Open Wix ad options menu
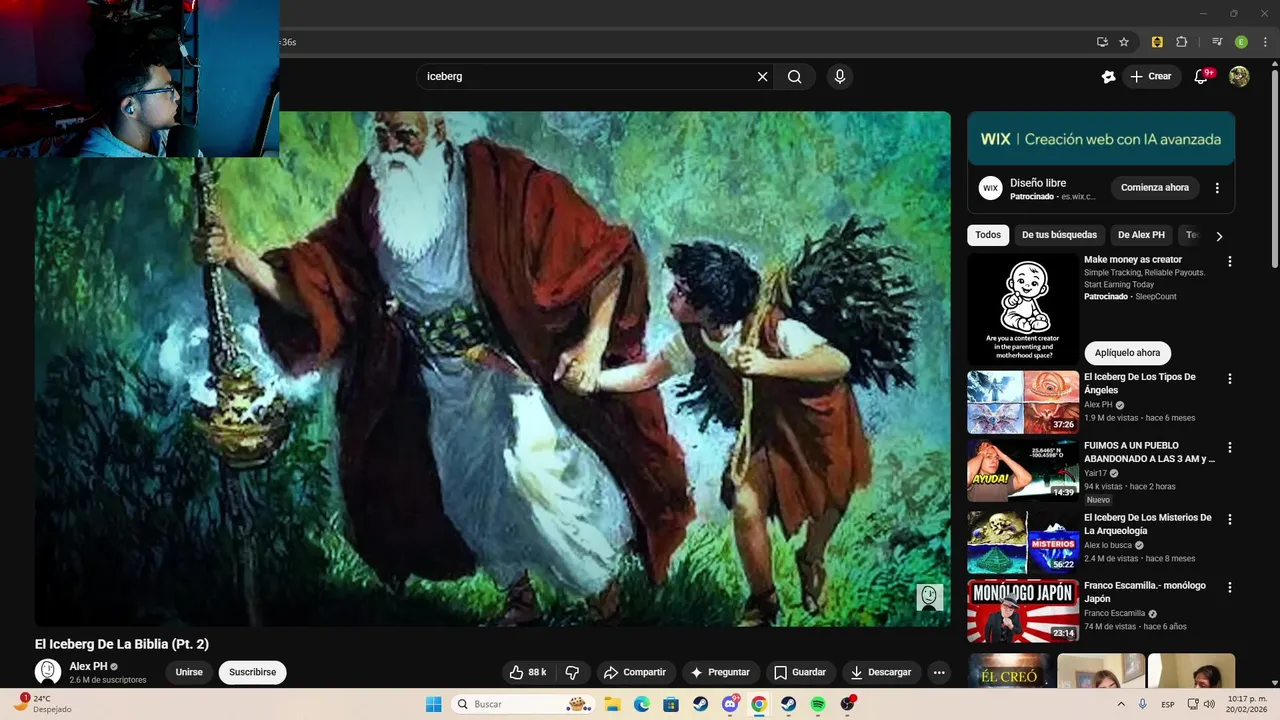Viewport: 1280px width, 720px height. tap(1217, 188)
